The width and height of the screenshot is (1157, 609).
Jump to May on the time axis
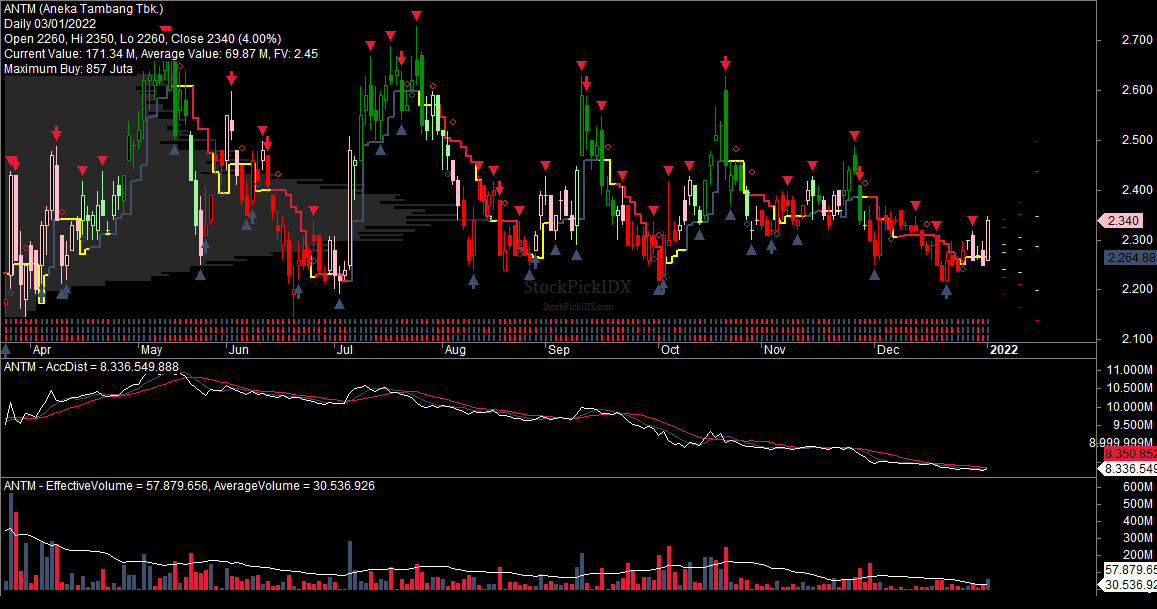tap(151, 349)
